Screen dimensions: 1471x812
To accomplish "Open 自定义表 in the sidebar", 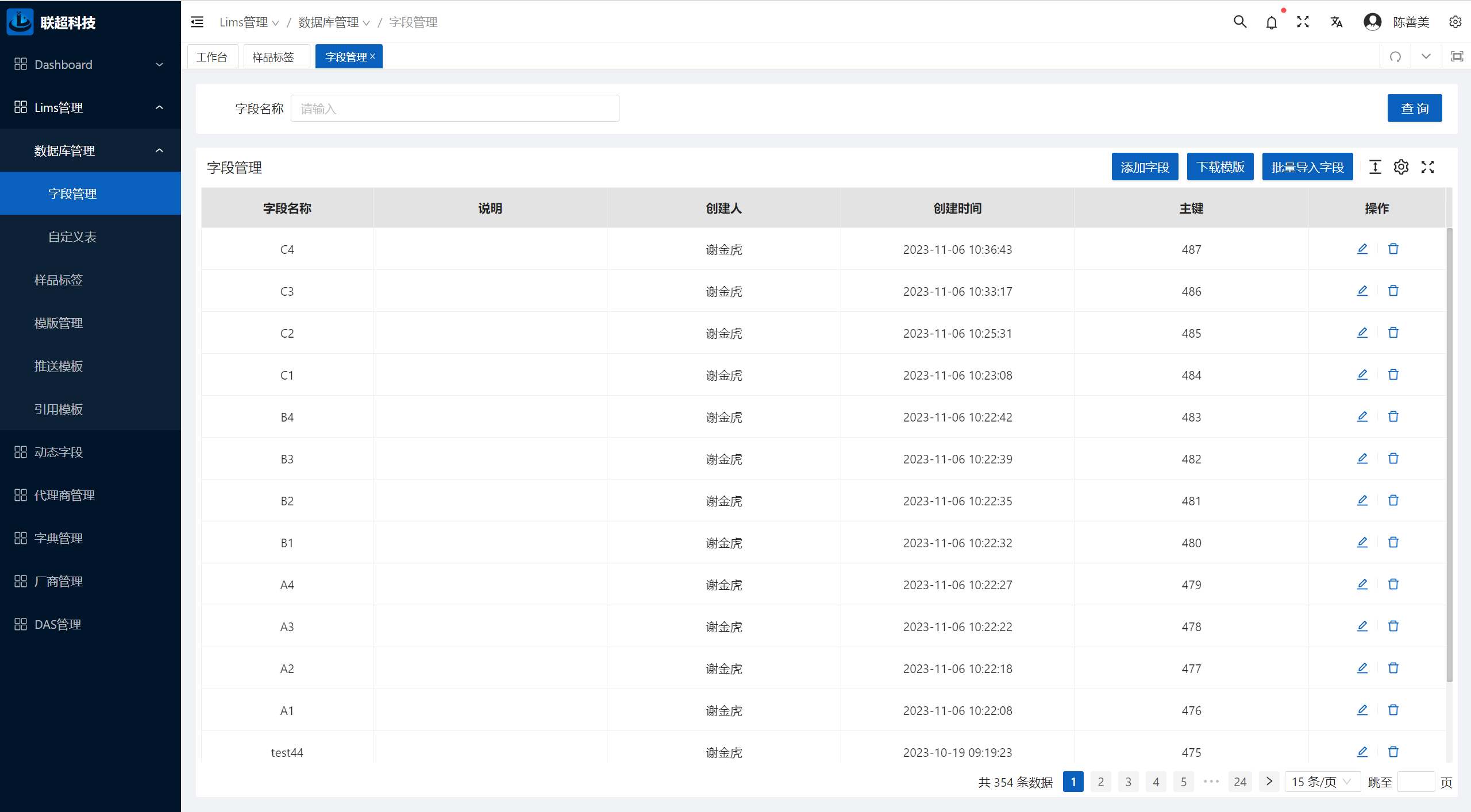I will click(90, 237).
